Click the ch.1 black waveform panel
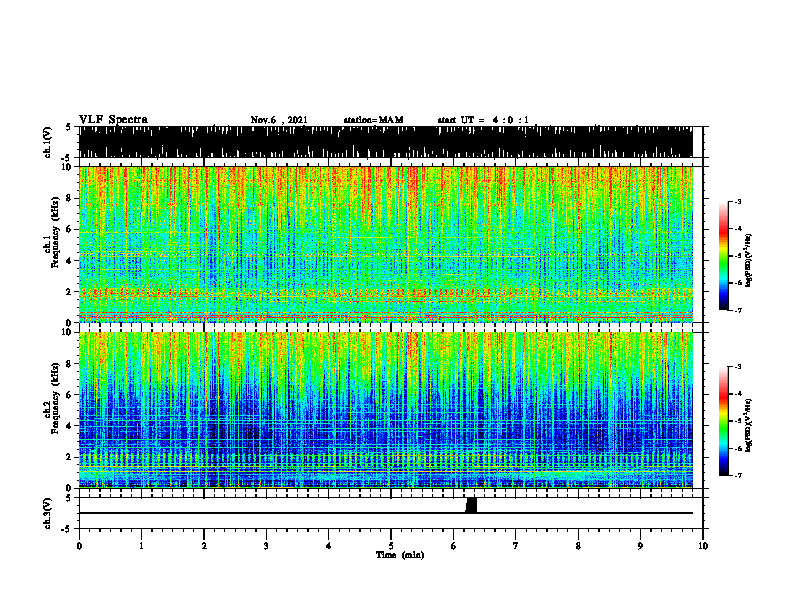This screenshot has width=792, height=612. (385, 142)
